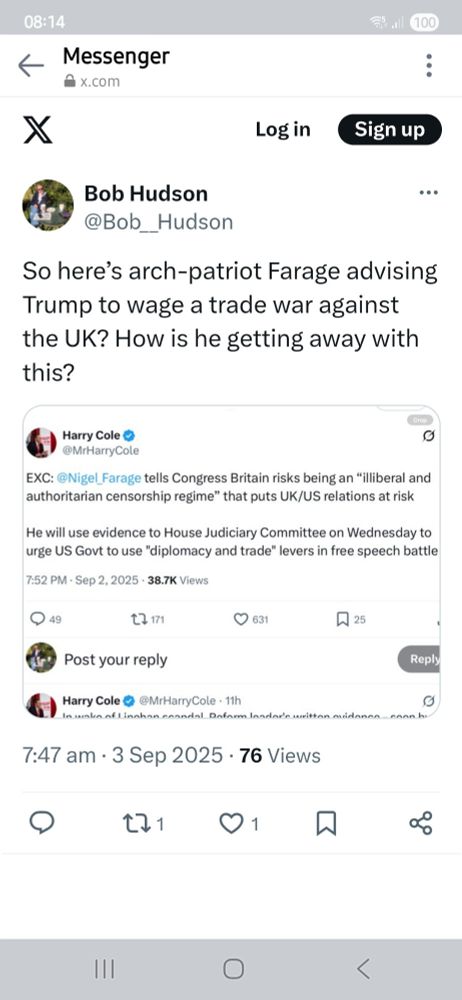The width and height of the screenshot is (462, 1000).
Task: Open the post options ellipsis menu
Action: 428,192
